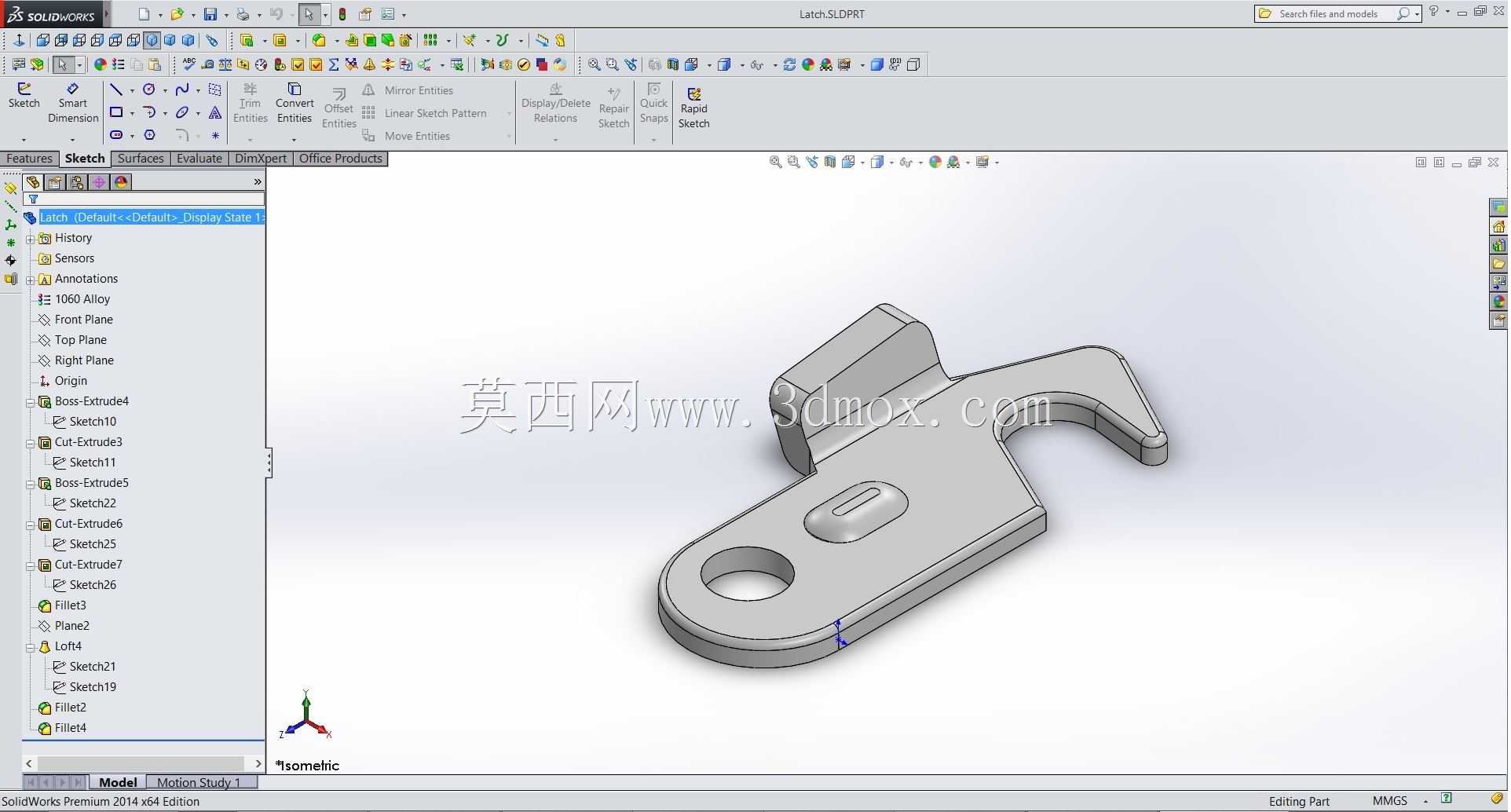Select the Line sketch tool

click(x=116, y=90)
